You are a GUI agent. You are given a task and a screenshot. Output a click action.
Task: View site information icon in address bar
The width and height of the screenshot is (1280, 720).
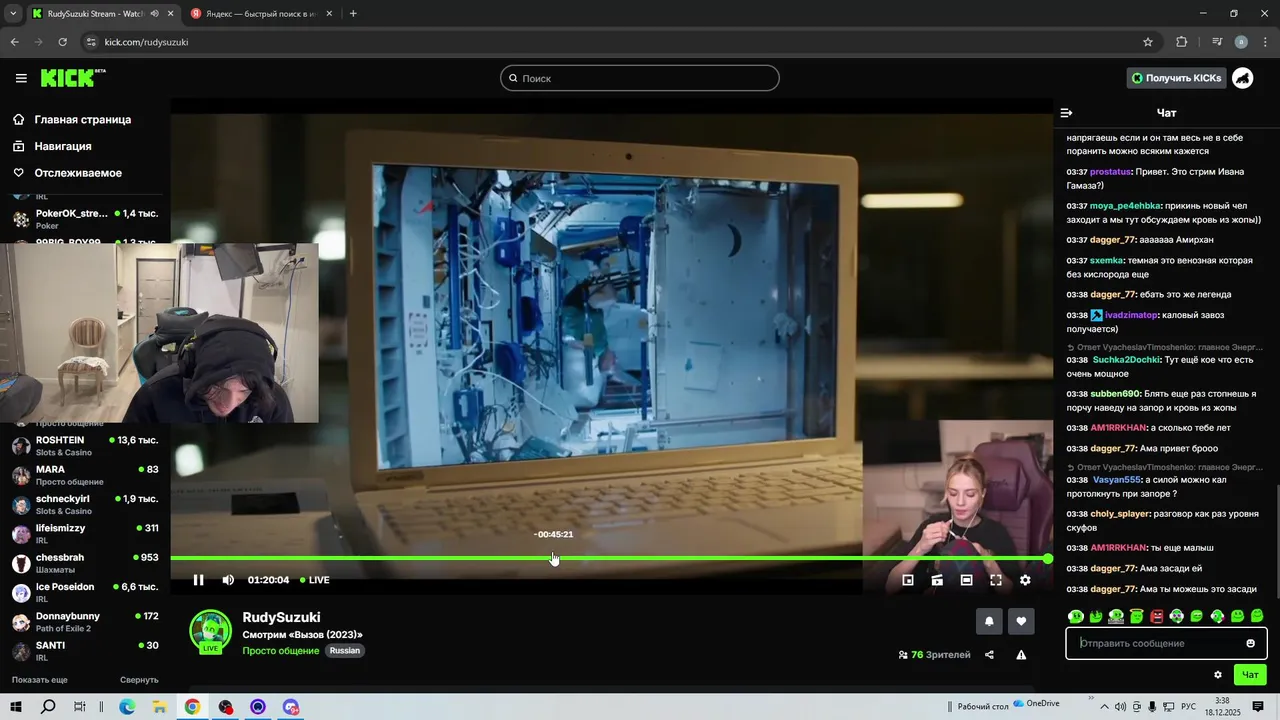coord(91,42)
